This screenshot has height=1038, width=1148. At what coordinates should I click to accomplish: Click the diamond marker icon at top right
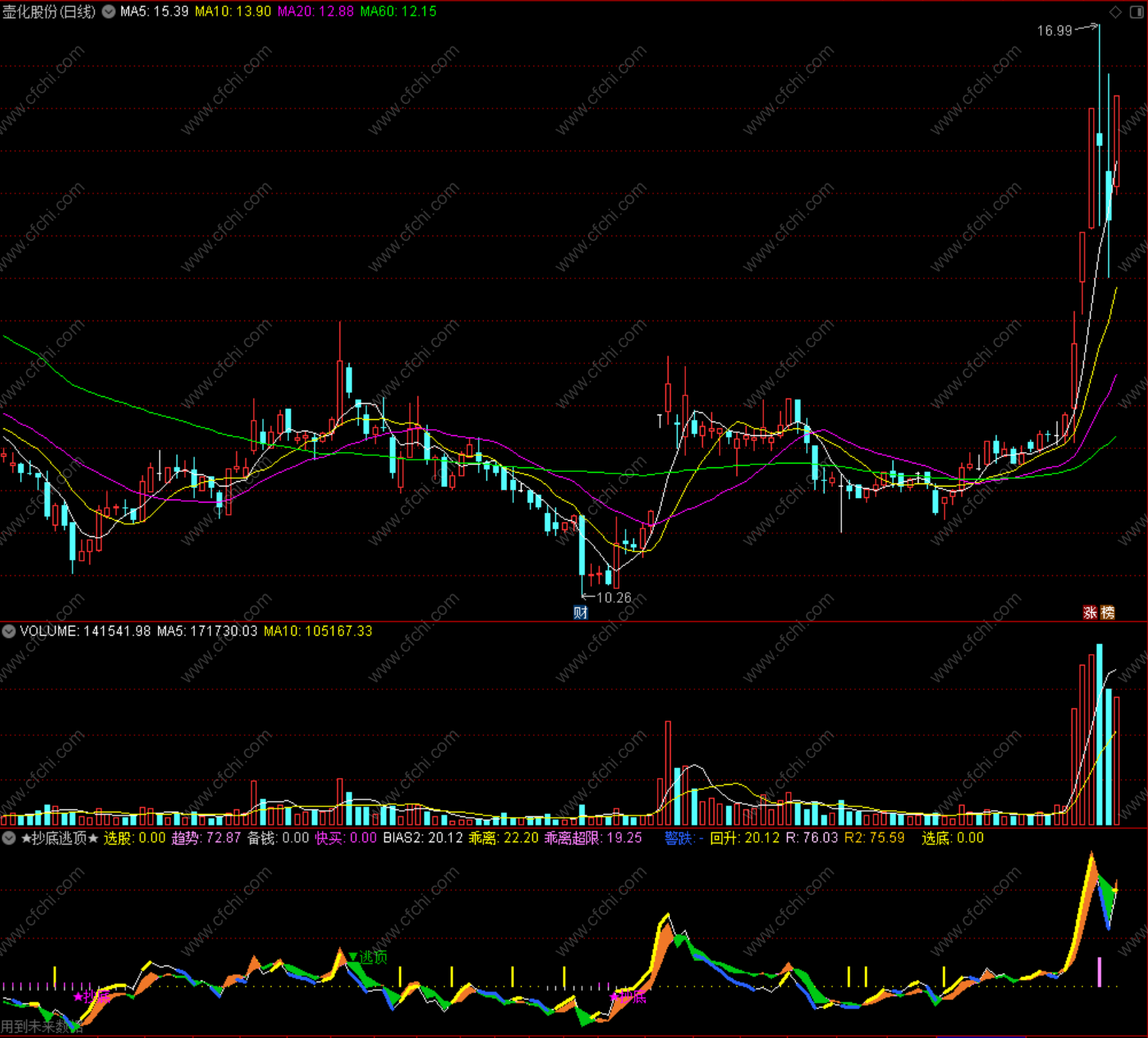tap(1116, 11)
